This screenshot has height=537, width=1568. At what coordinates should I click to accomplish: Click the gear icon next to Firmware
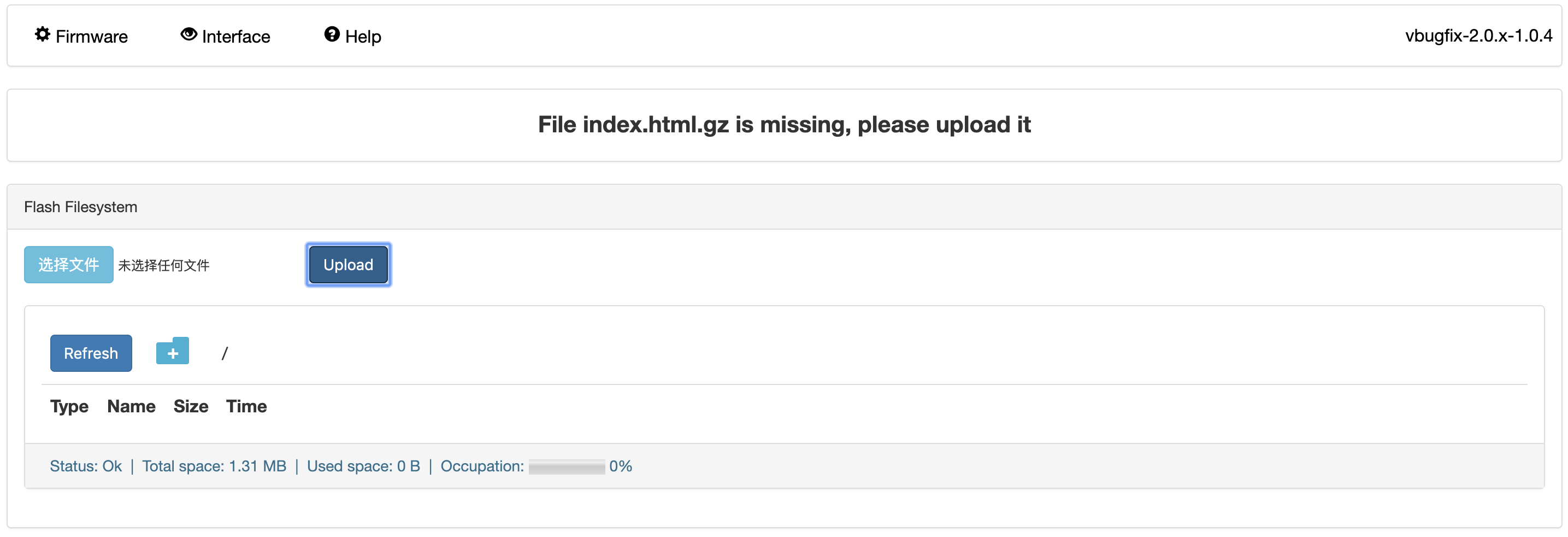coord(42,35)
